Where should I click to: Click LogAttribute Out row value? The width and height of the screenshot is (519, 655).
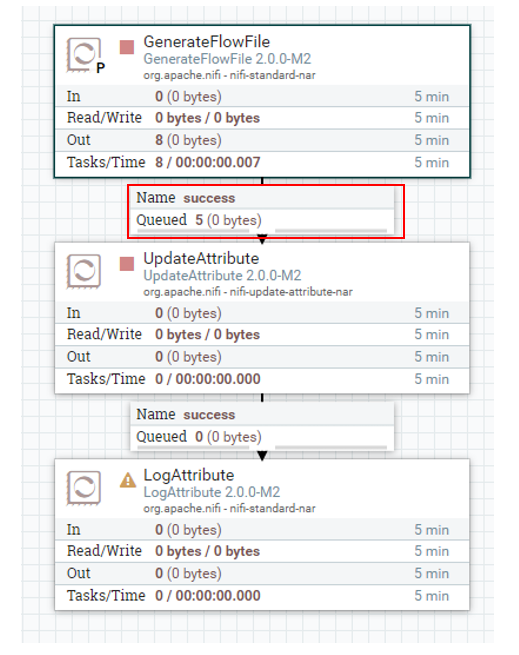[188, 573]
